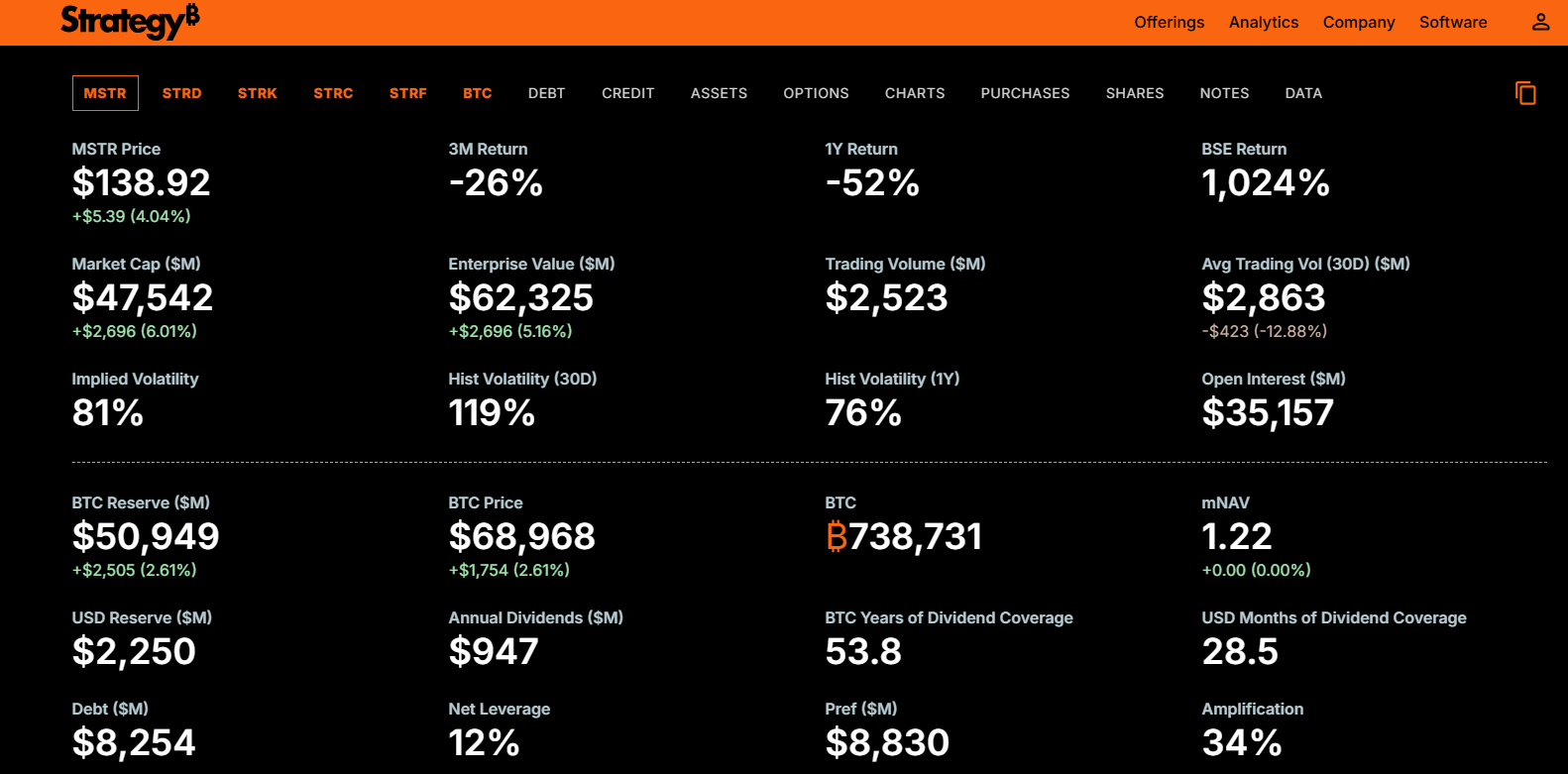Screen dimensions: 1568x774
Task: Click the Strategy logo in header
Action: point(130,21)
